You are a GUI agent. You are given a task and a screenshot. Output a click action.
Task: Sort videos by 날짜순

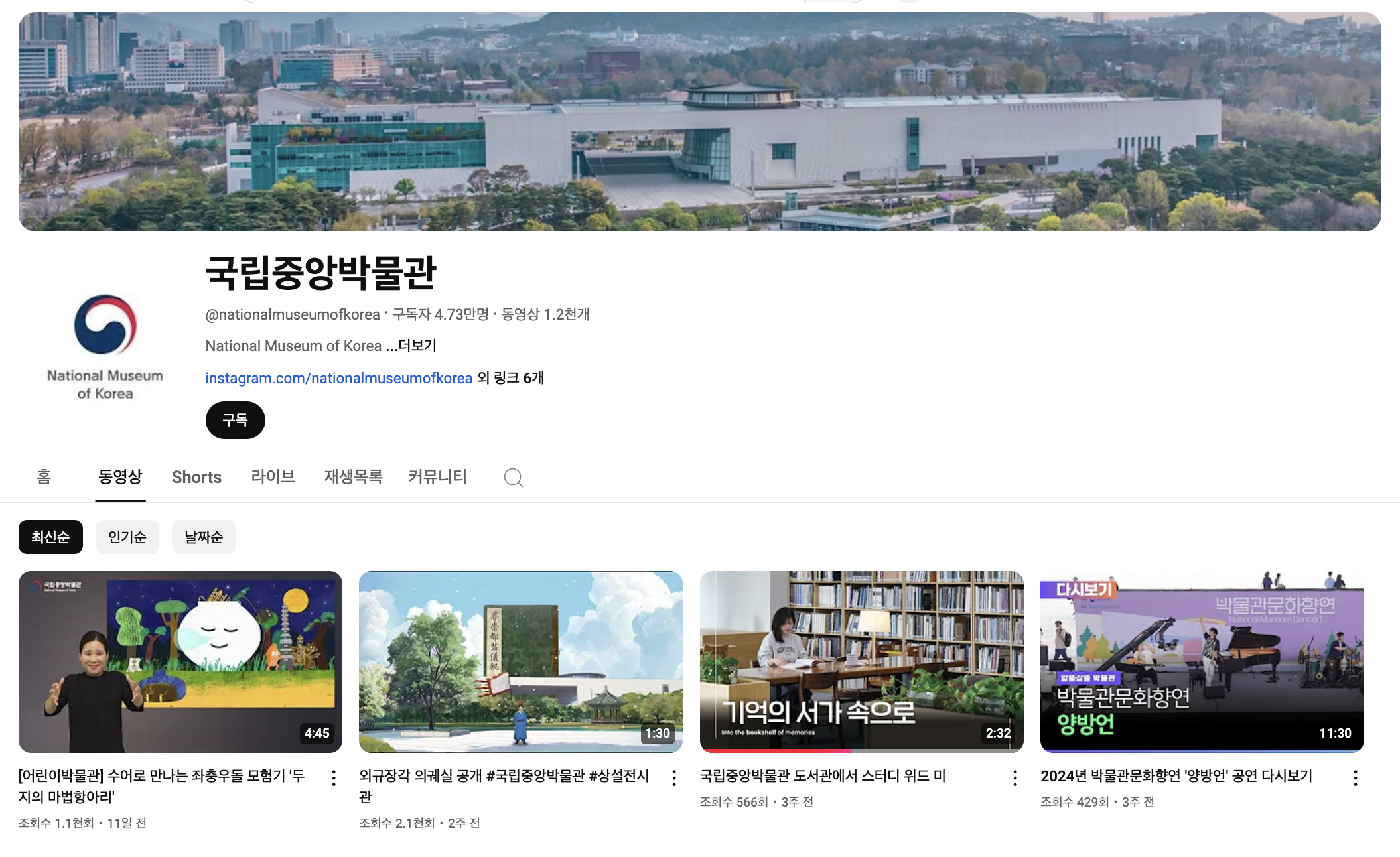[x=204, y=537]
